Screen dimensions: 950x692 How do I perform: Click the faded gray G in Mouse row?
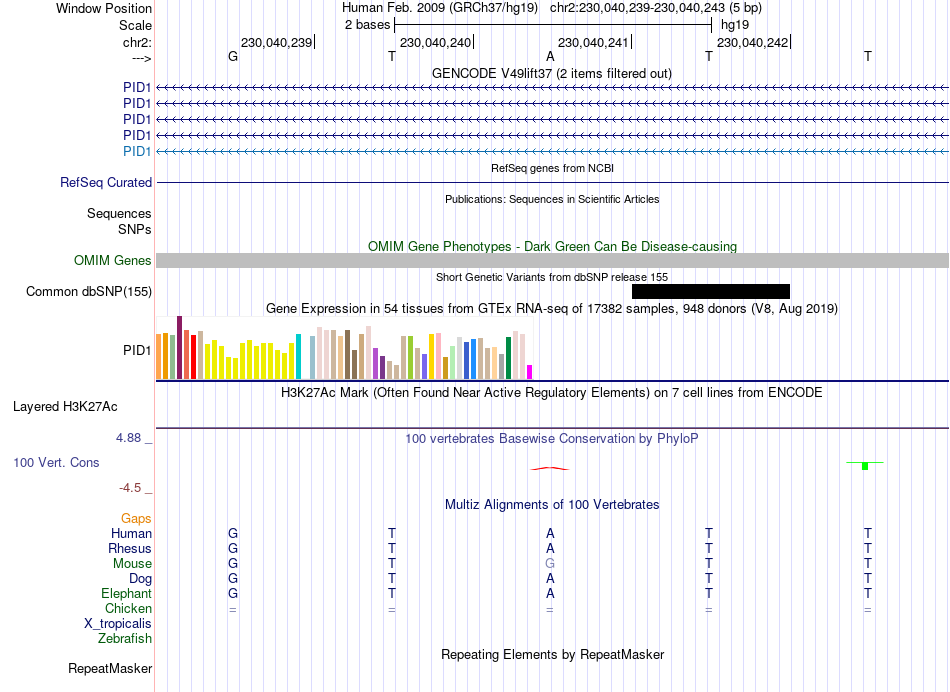[550, 564]
